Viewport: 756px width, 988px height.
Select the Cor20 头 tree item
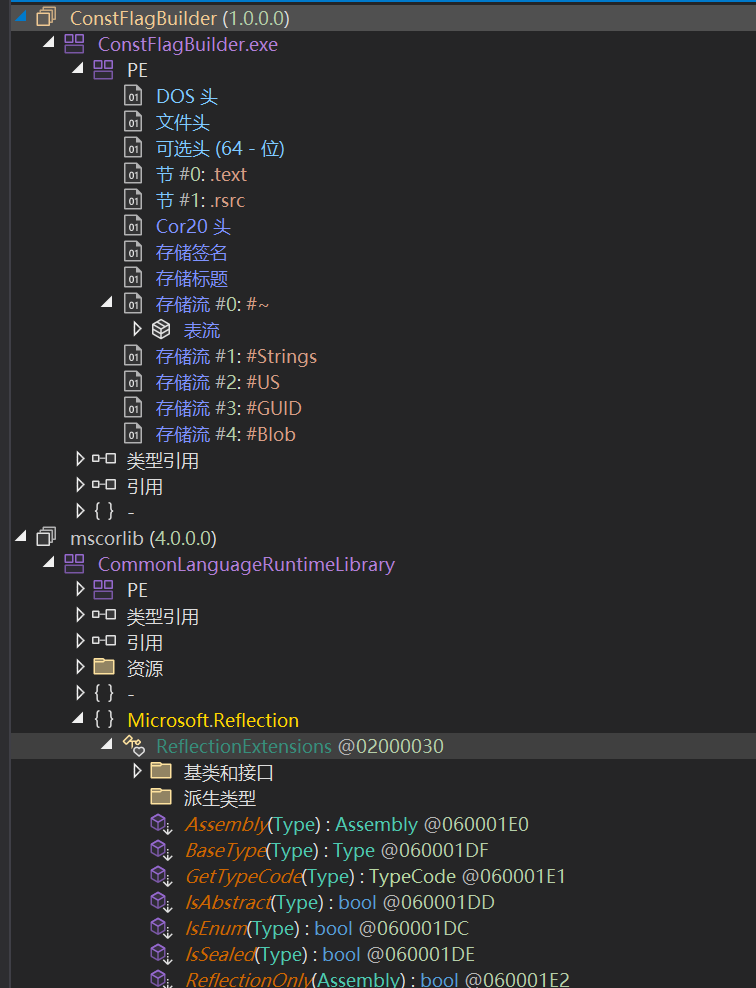click(193, 226)
